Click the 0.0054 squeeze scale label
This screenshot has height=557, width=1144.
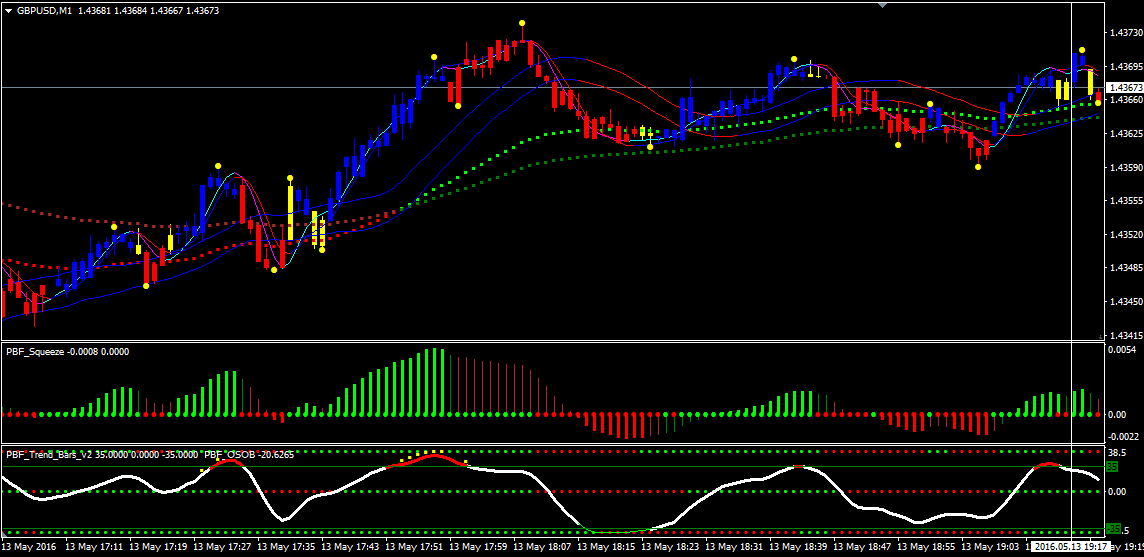point(1124,350)
